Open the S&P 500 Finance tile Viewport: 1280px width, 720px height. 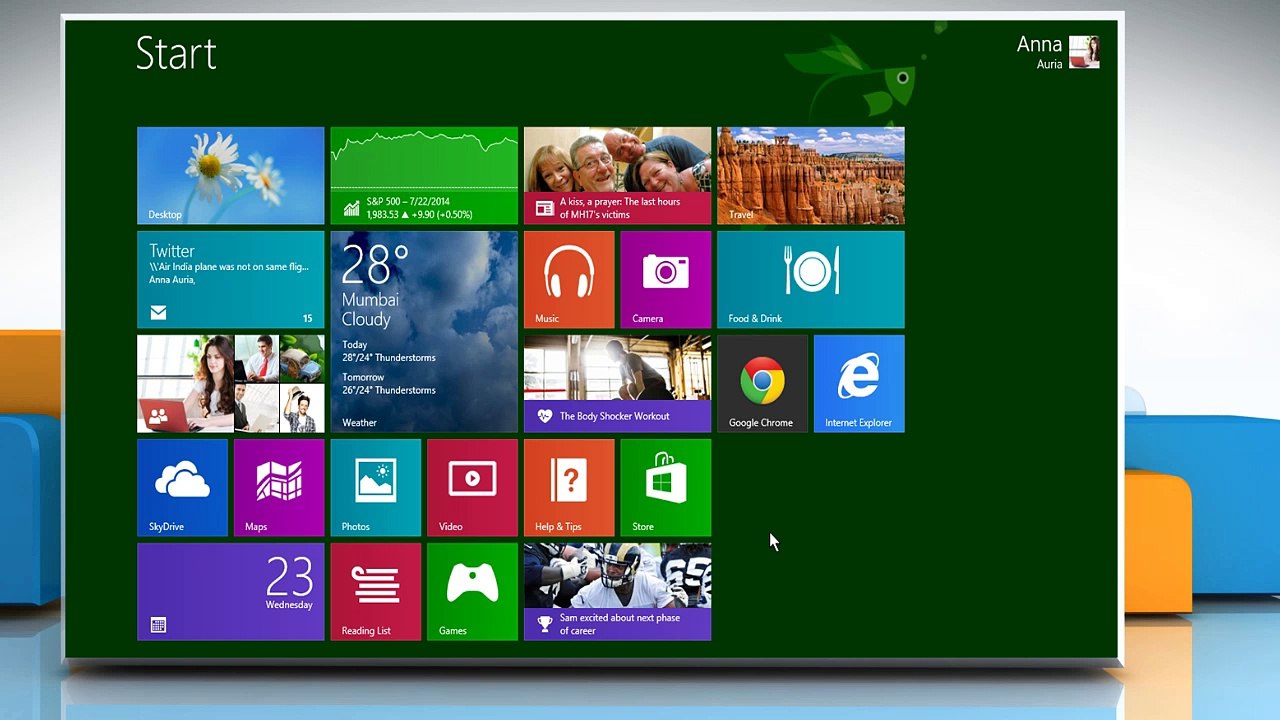[424, 176]
